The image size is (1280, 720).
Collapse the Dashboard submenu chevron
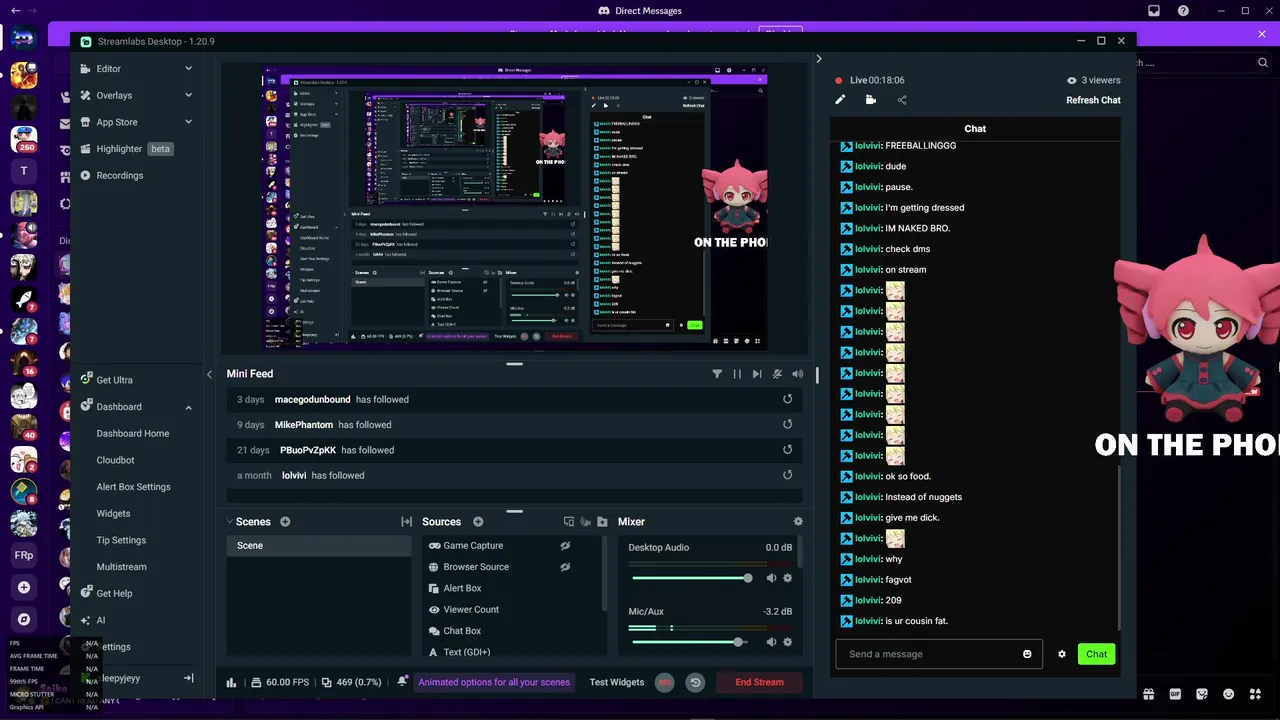(x=188, y=407)
